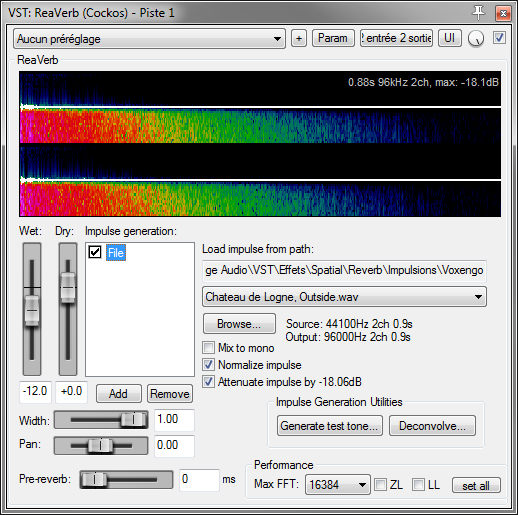This screenshot has width=518, height=515.
Task: Click the pin window icon in title bar
Action: (478, 13)
